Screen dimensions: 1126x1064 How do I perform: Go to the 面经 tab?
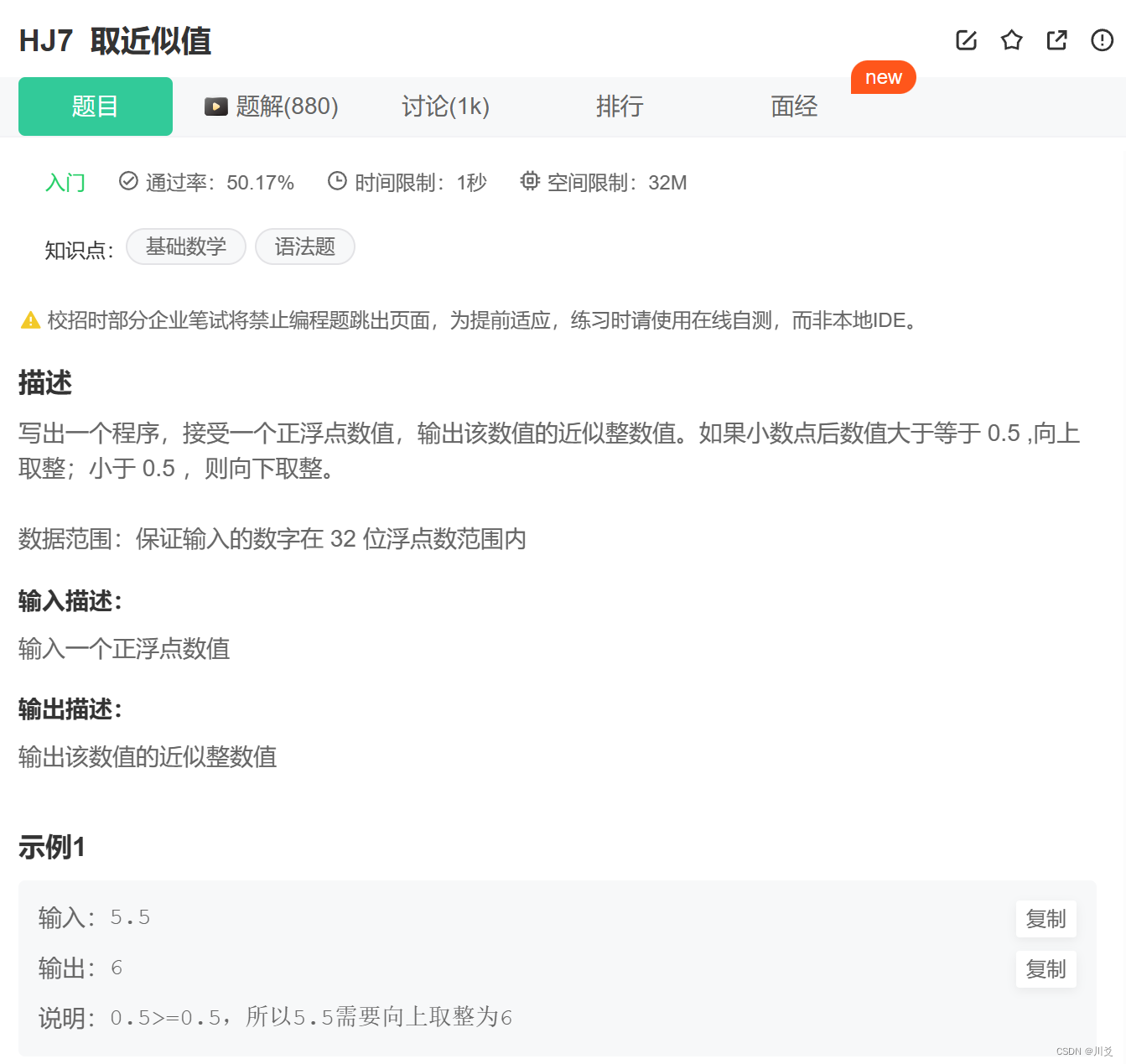[x=794, y=106]
